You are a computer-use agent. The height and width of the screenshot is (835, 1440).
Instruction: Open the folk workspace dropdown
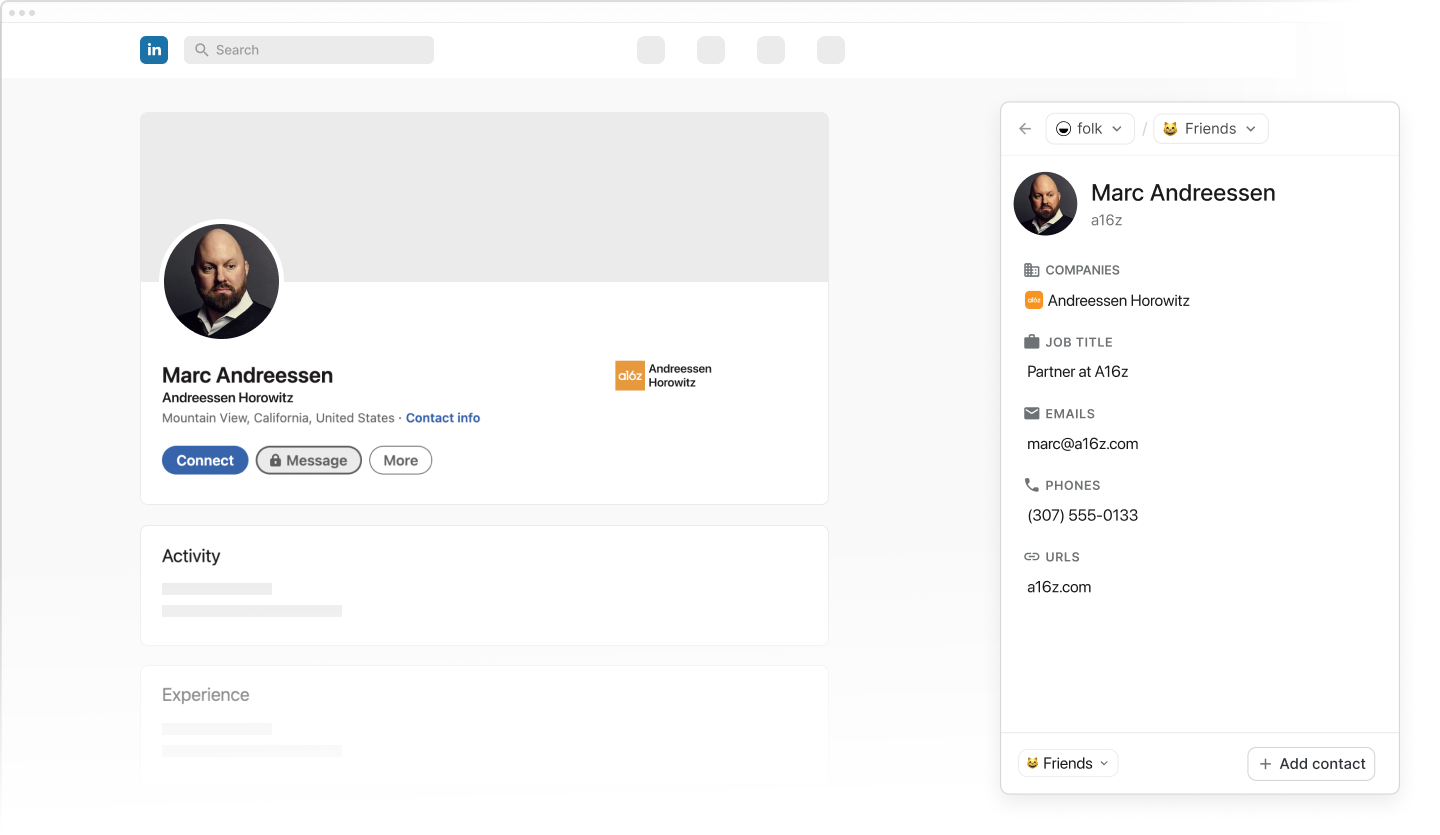click(x=1089, y=128)
